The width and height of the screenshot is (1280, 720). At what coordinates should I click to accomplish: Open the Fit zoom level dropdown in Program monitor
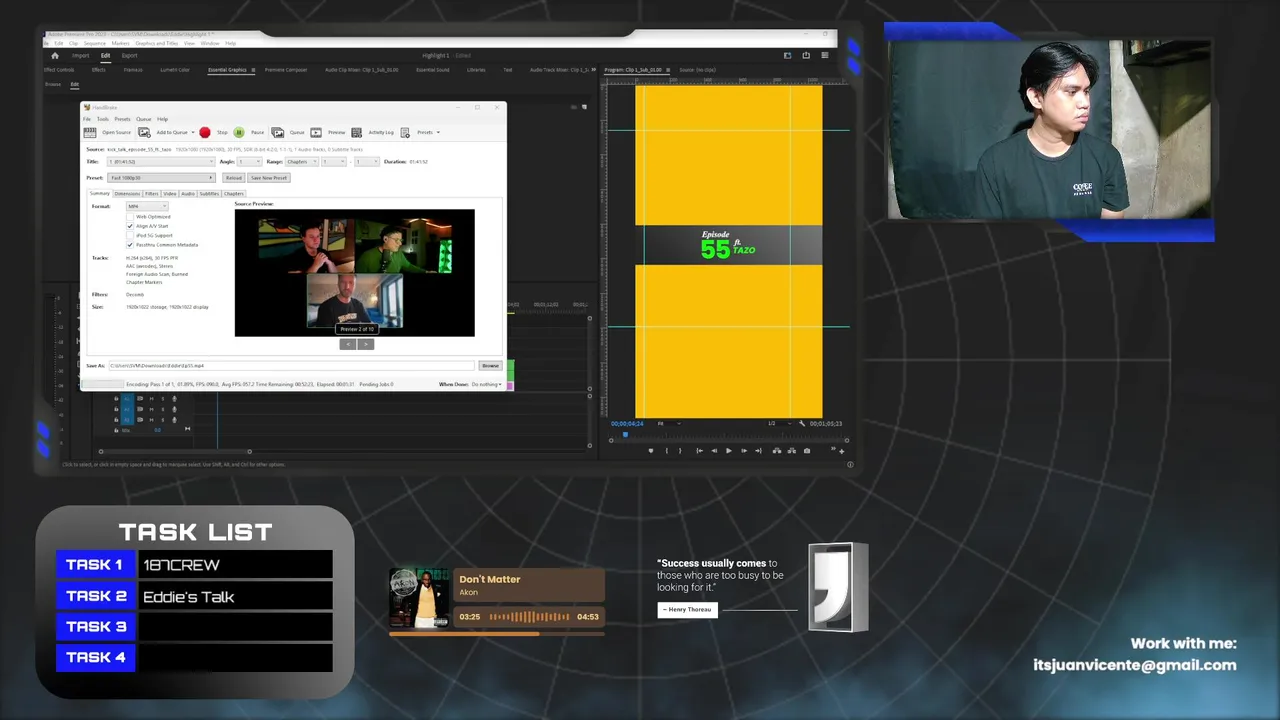(x=669, y=424)
